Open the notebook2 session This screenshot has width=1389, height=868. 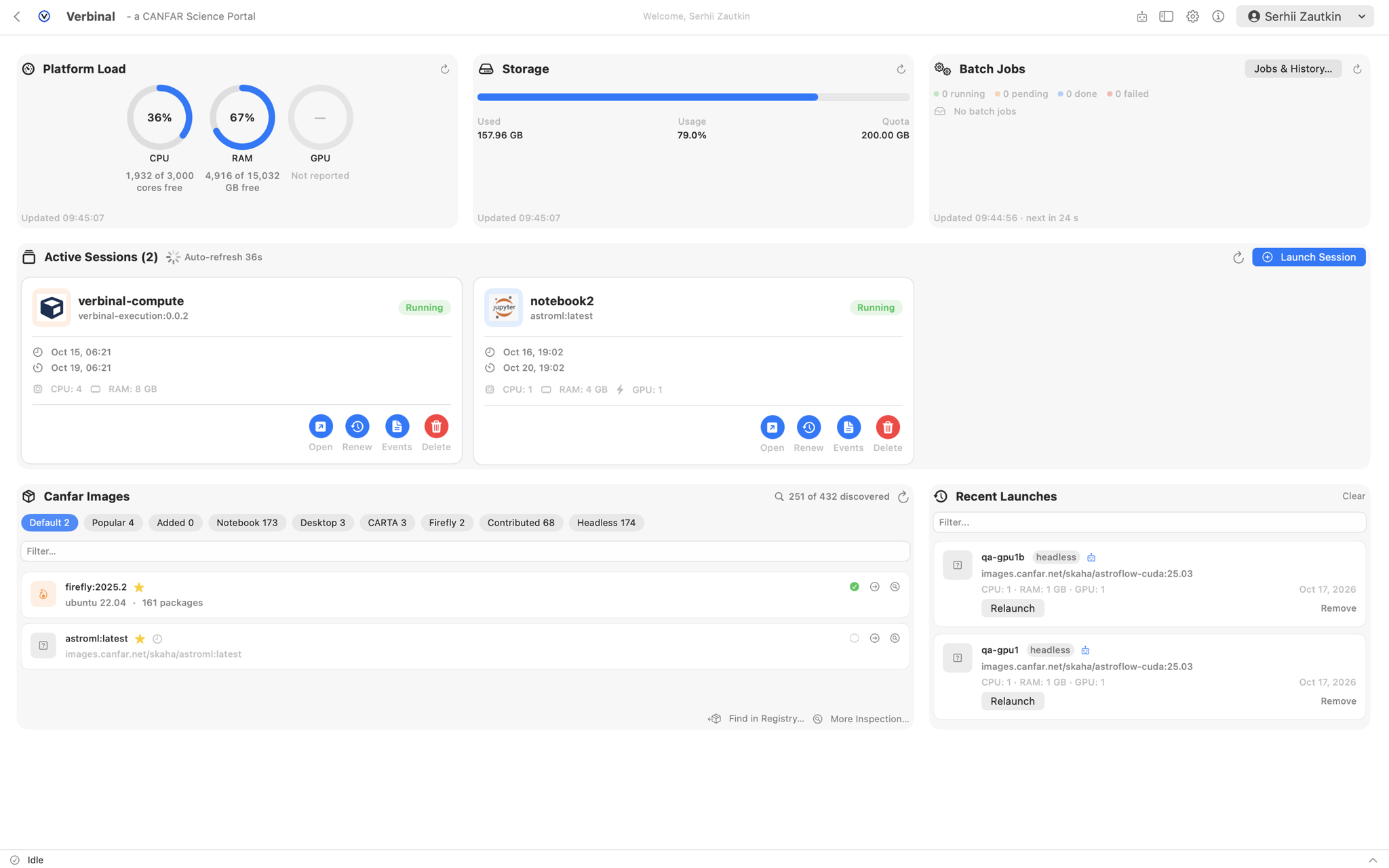[x=772, y=427]
